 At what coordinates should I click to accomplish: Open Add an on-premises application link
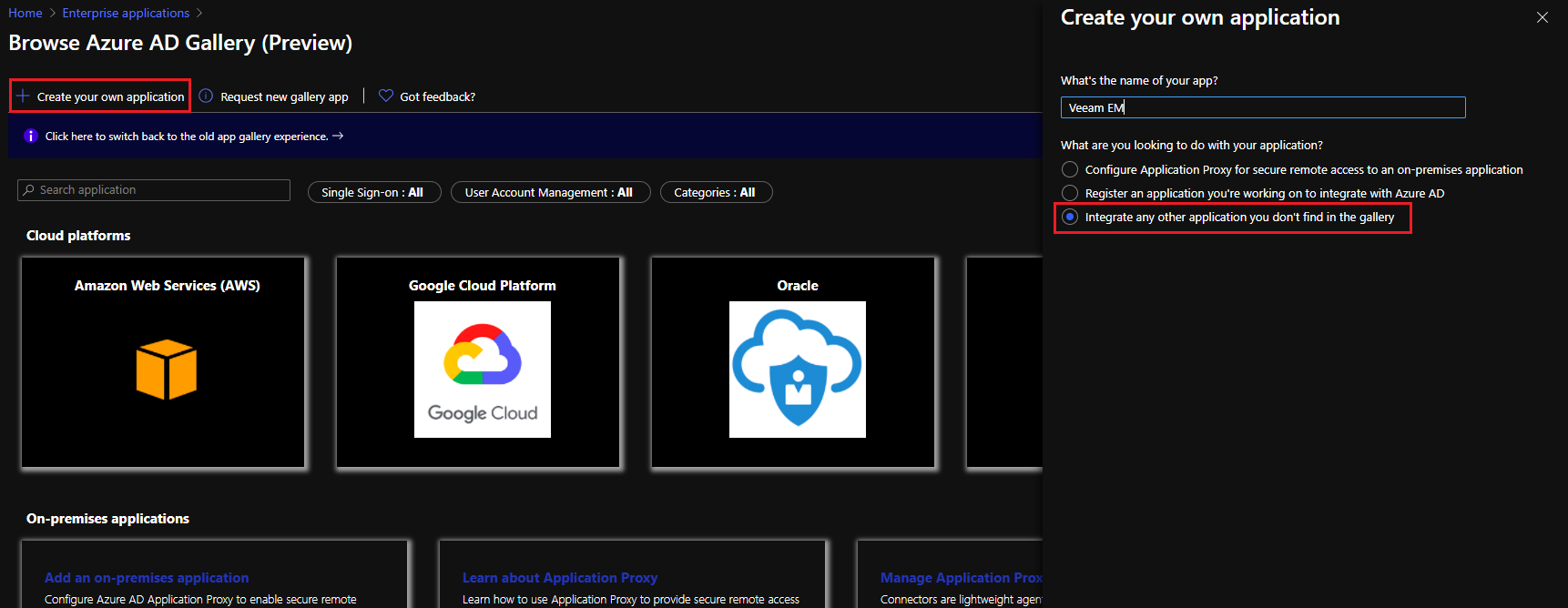click(x=147, y=577)
